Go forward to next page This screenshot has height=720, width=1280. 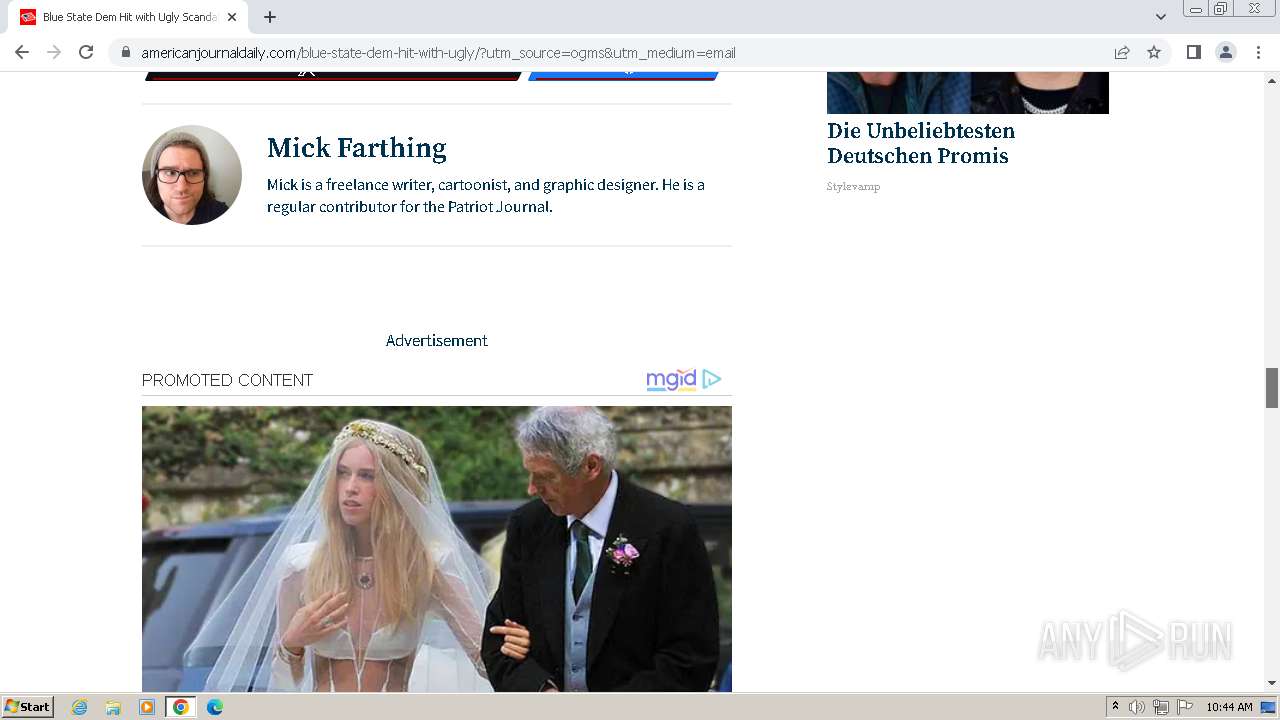[54, 52]
